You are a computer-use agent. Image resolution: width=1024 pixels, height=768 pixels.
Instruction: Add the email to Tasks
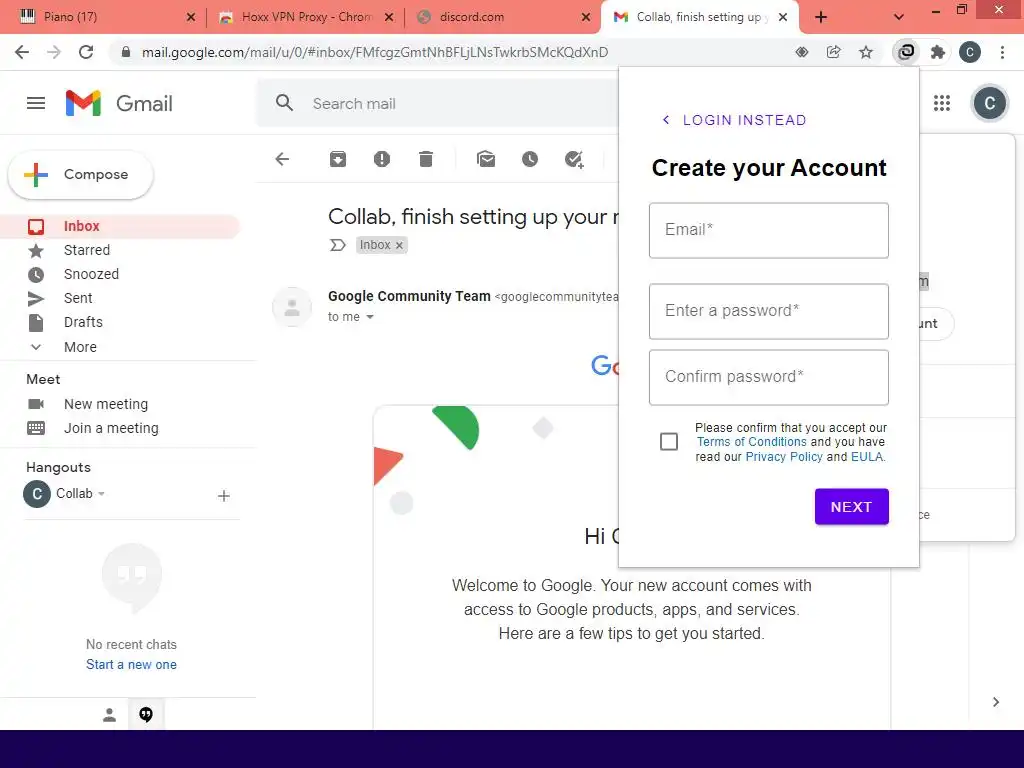tap(574, 159)
